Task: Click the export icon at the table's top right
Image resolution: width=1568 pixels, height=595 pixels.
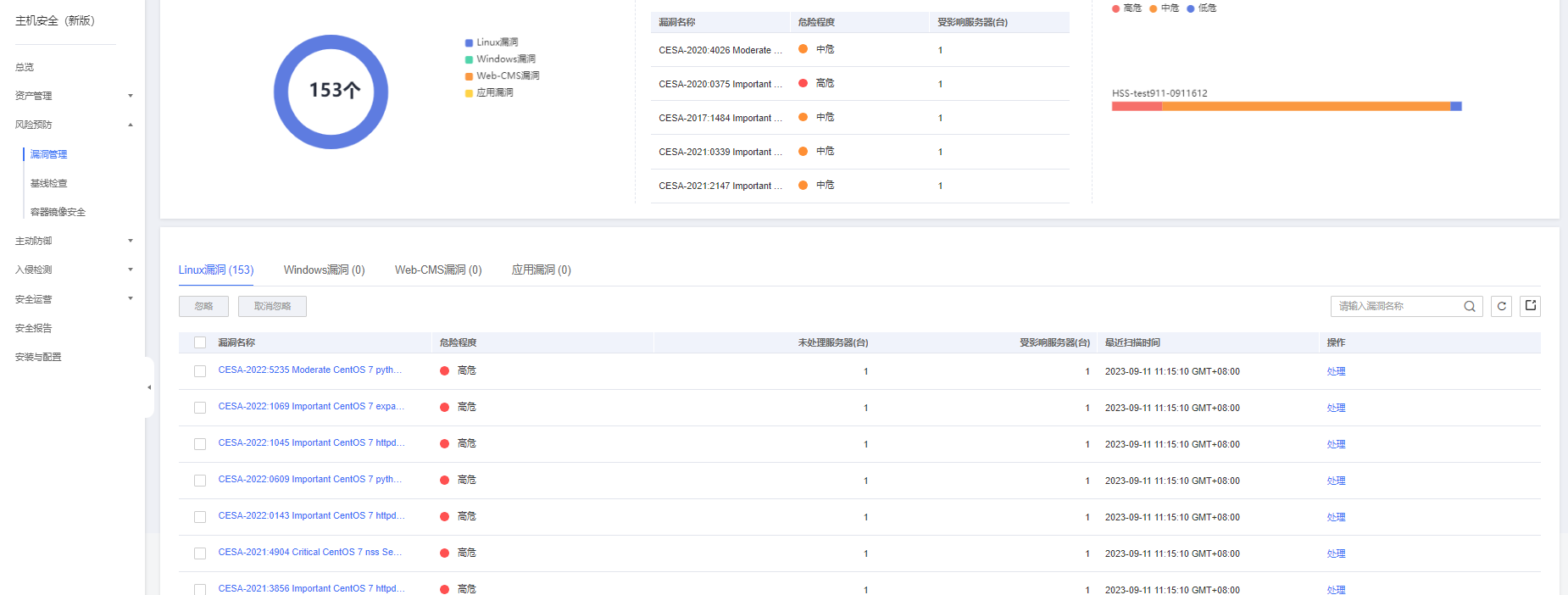Action: tap(1530, 306)
